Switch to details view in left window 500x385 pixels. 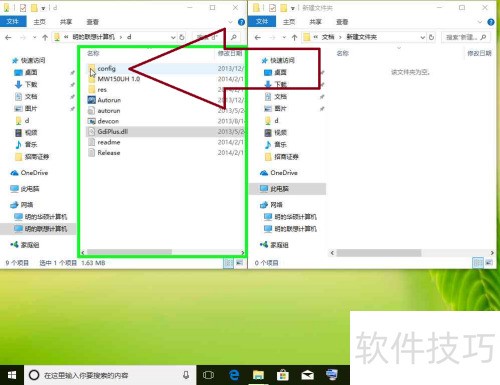pyautogui.click(x=228, y=263)
